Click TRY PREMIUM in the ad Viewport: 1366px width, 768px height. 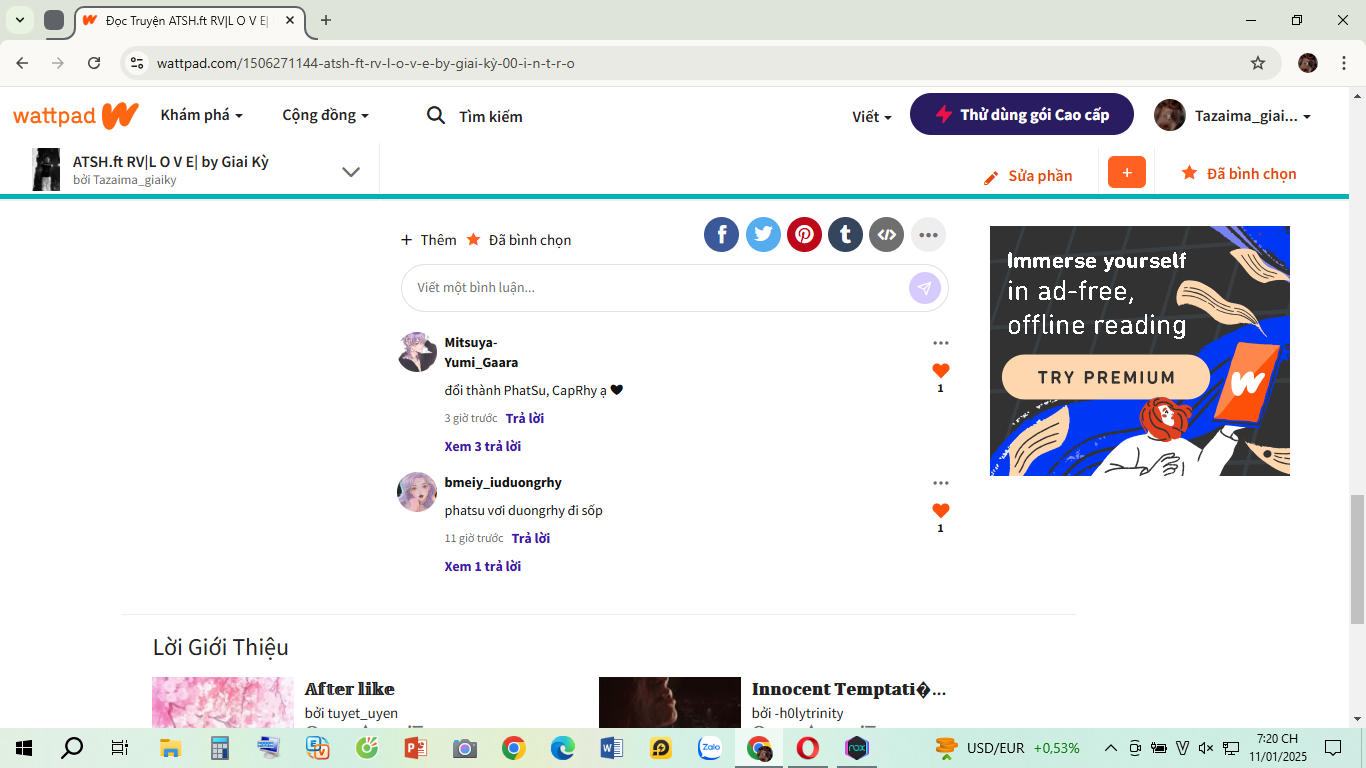tap(1105, 377)
